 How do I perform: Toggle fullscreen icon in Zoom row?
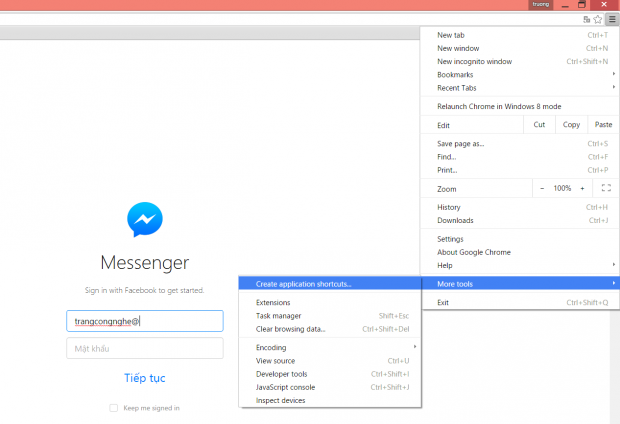click(606, 188)
